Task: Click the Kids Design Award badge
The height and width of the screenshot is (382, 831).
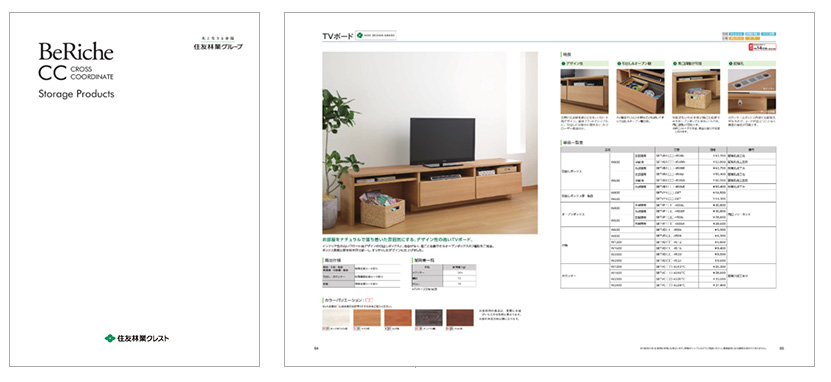Action: (376, 35)
